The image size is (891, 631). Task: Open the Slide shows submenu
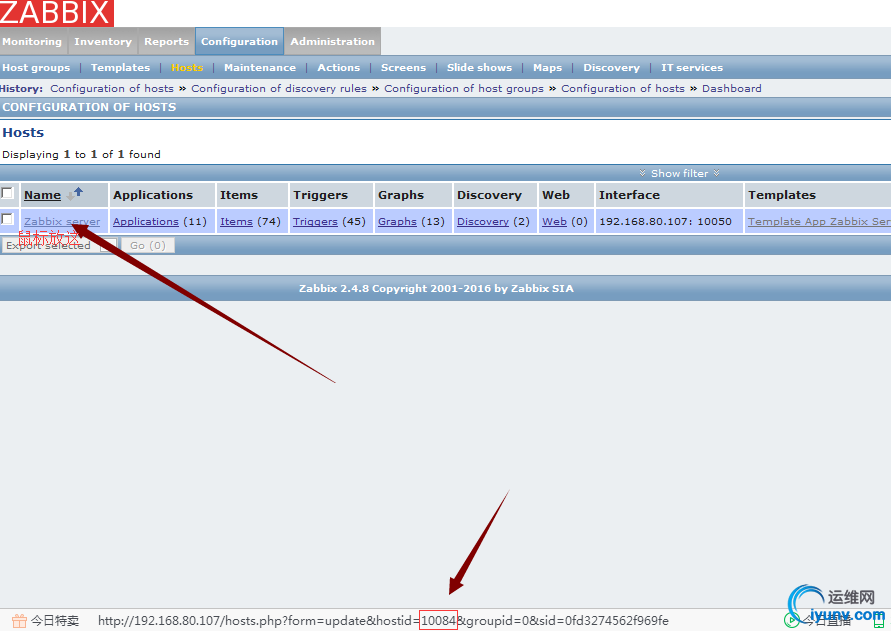point(479,68)
